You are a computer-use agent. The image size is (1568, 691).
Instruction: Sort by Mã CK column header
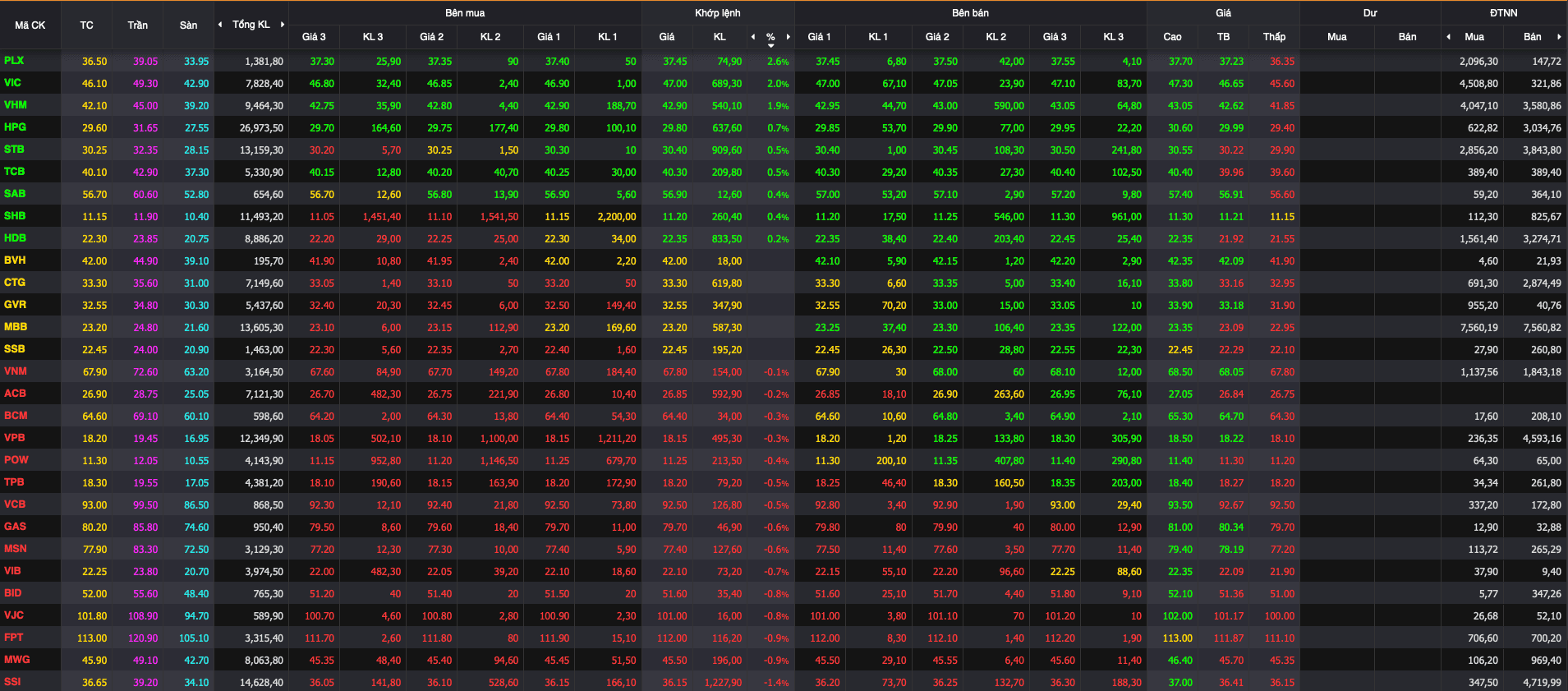coord(30,25)
